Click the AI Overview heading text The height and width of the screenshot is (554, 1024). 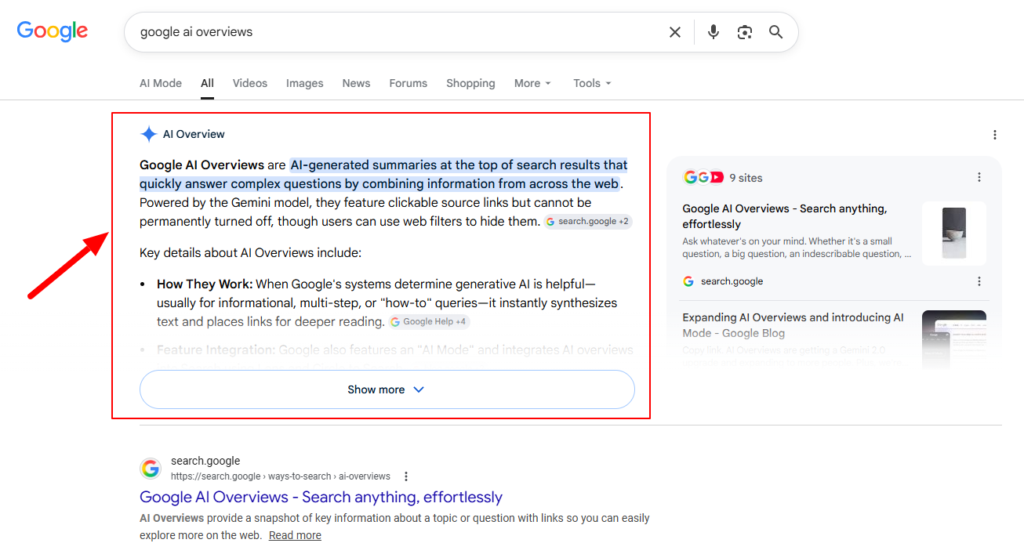coord(193,134)
